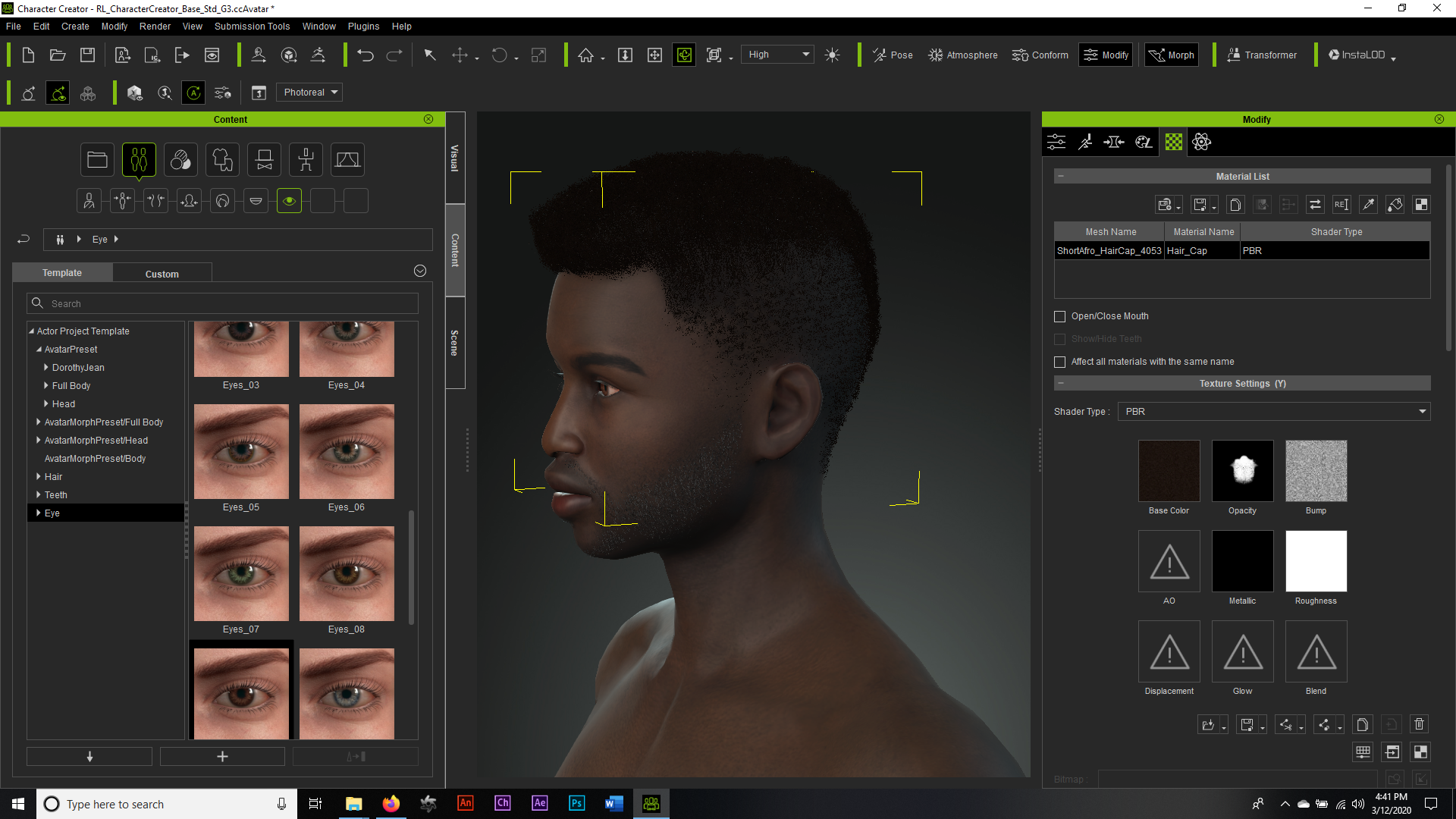1456x819 pixels.
Task: Select the Actor category icon in Content
Action: pyautogui.click(x=139, y=160)
